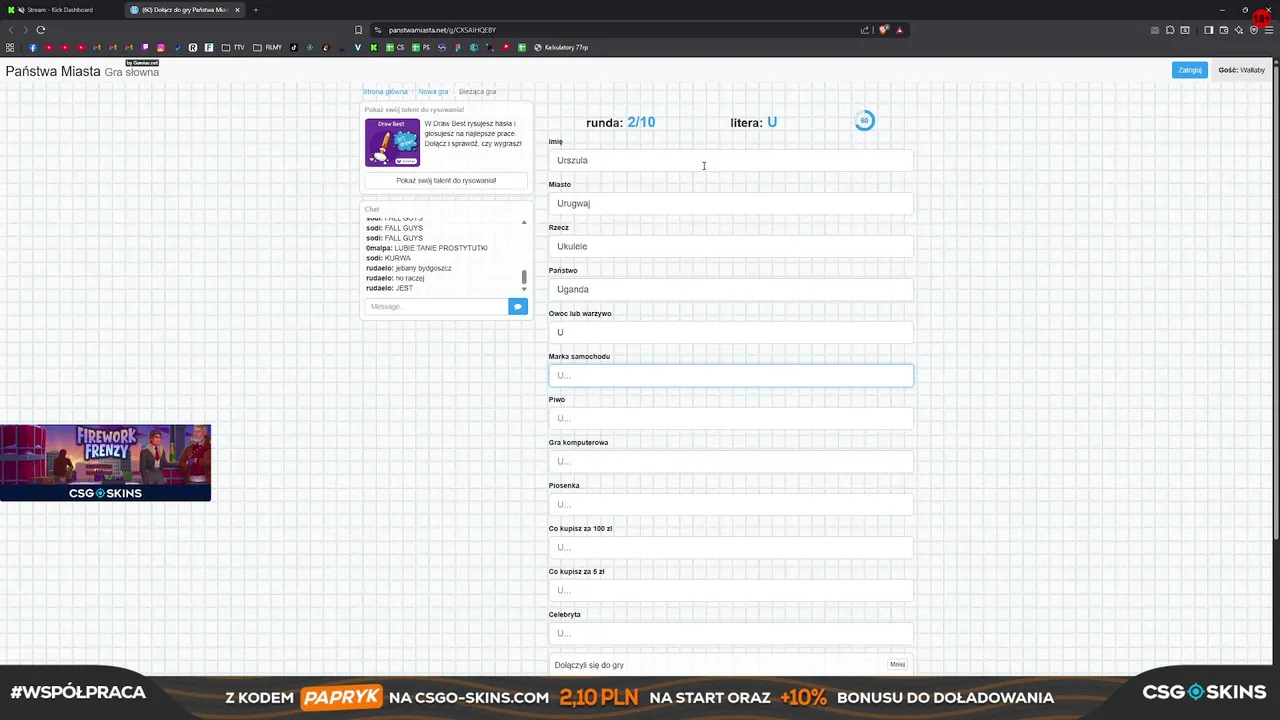
Task: Open the Facebook bookmark
Action: click(33, 47)
